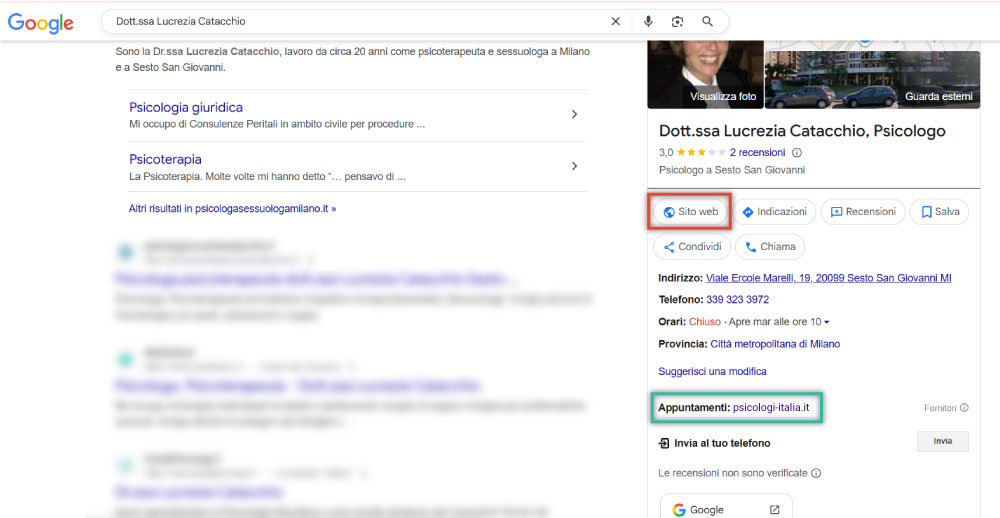Expand the Psicologia giuridica result
This screenshot has height=518, width=1000.
pos(574,114)
